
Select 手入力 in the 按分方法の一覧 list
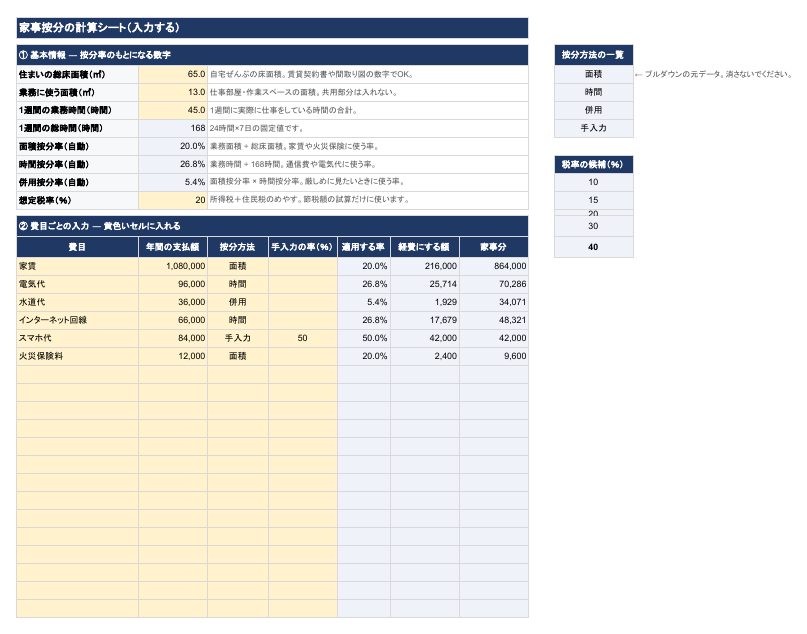pyautogui.click(x=593, y=128)
